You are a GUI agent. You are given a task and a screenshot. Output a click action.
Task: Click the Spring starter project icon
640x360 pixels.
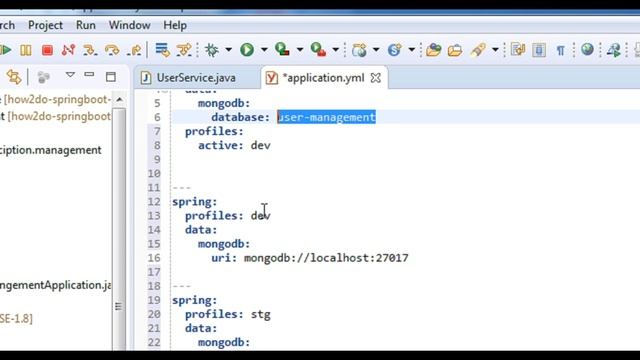click(394, 50)
